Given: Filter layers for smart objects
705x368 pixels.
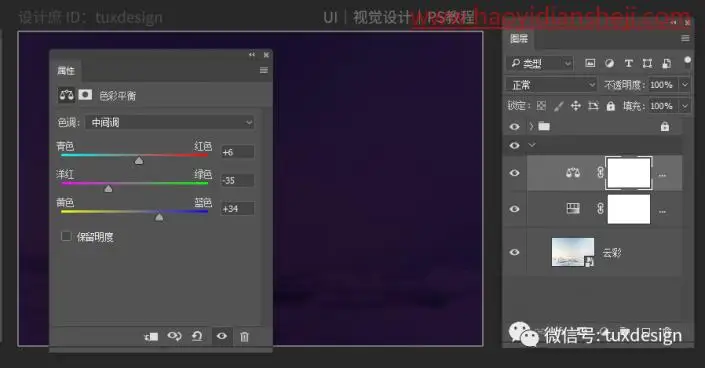Looking at the screenshot, I should pyautogui.click(x=666, y=63).
